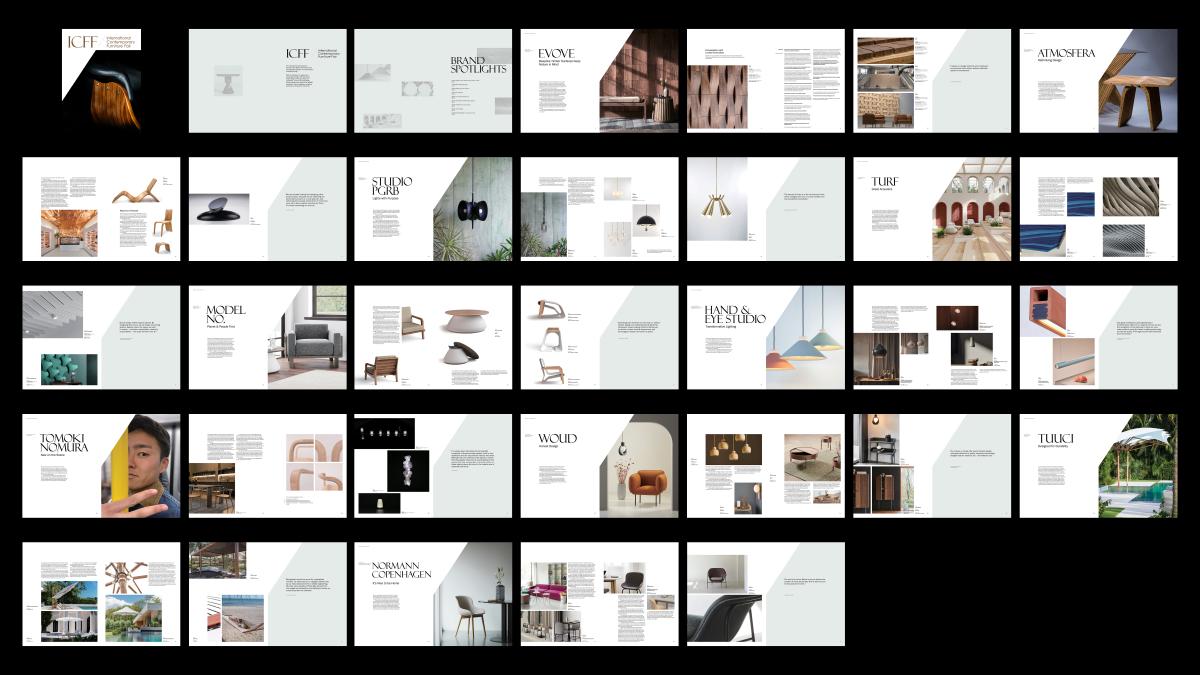
Task: Open the TURF opening spread
Action: (932, 209)
